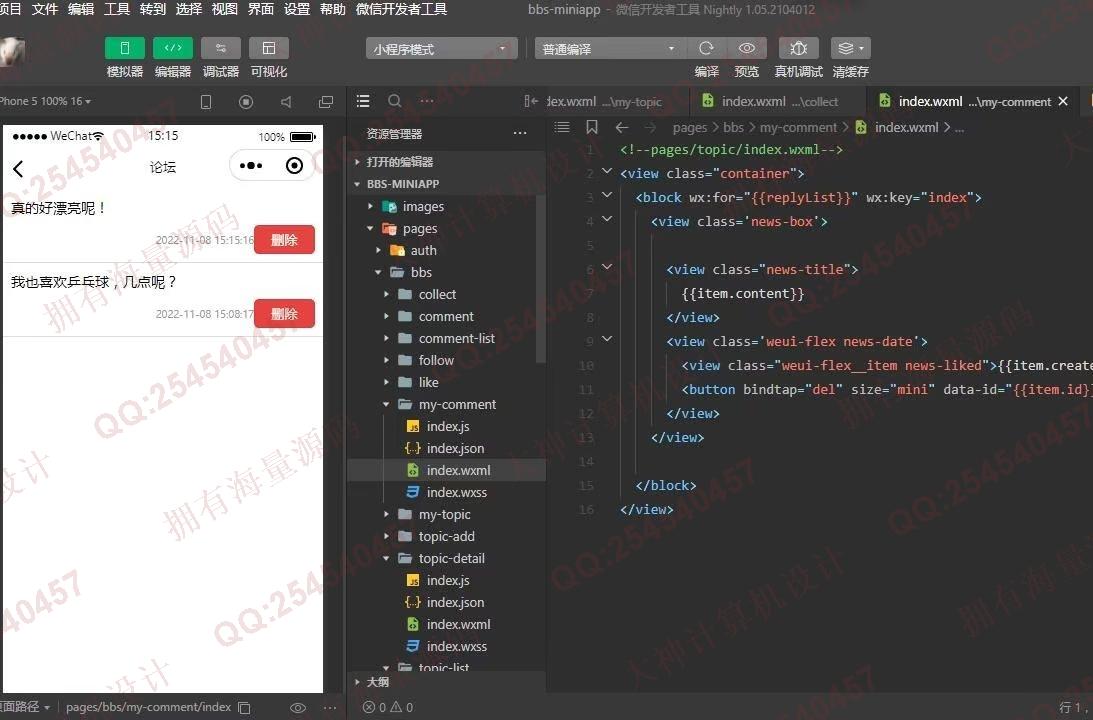Click the simulator back arrow

coord(19,168)
